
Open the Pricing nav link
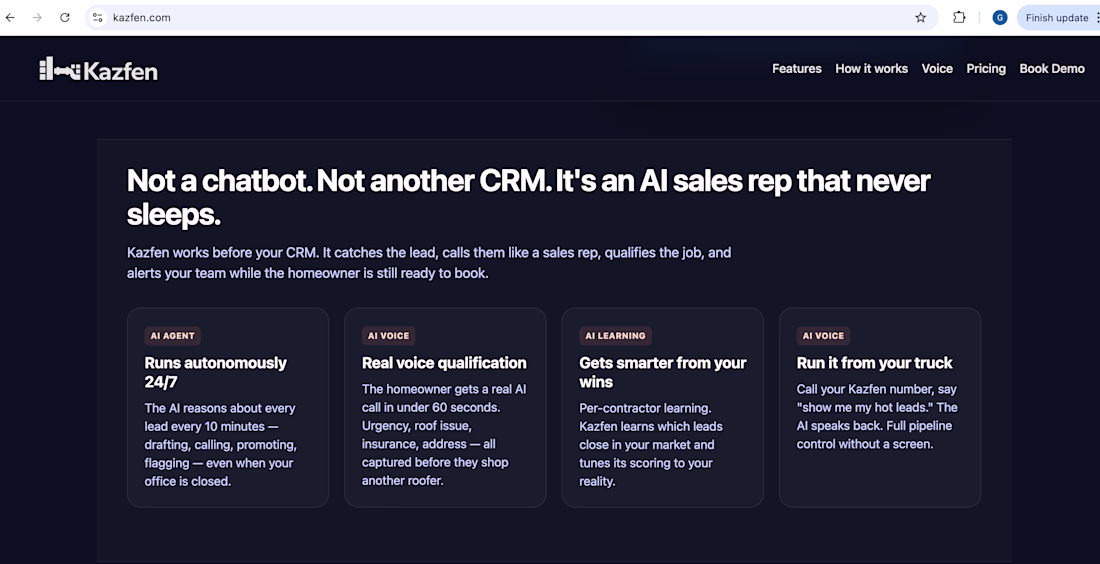[986, 69]
